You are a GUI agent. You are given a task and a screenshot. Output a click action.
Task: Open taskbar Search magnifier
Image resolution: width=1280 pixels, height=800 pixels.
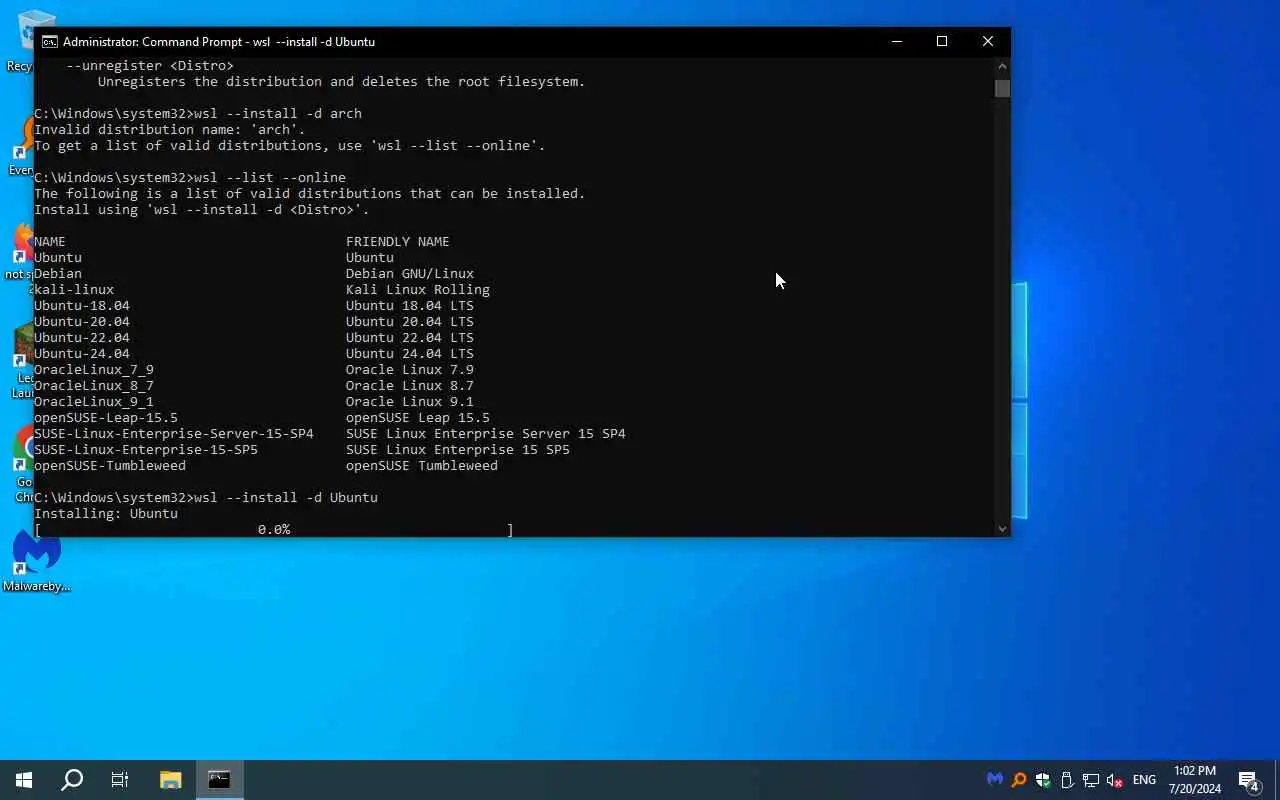click(72, 780)
